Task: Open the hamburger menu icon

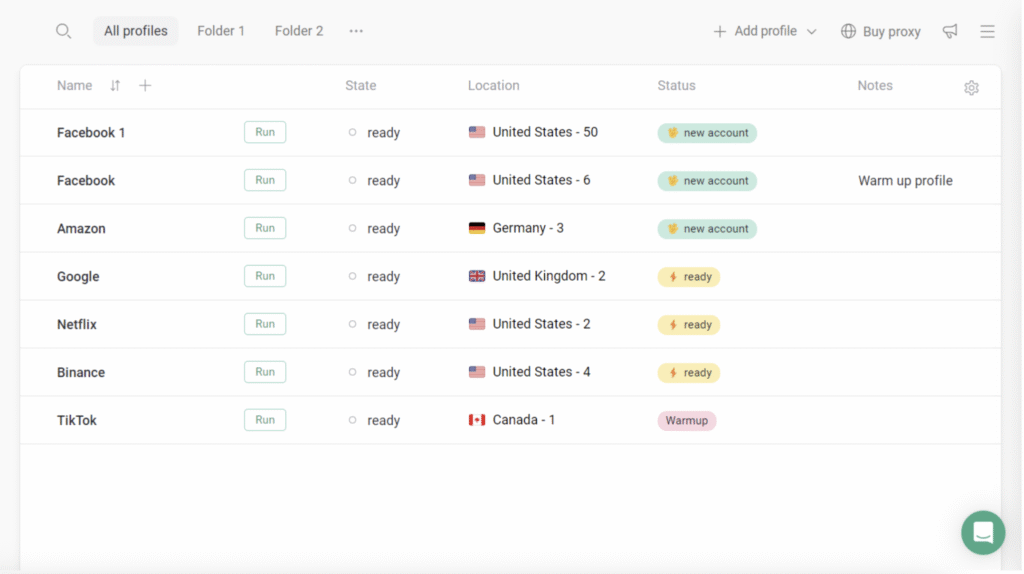Action: [987, 31]
